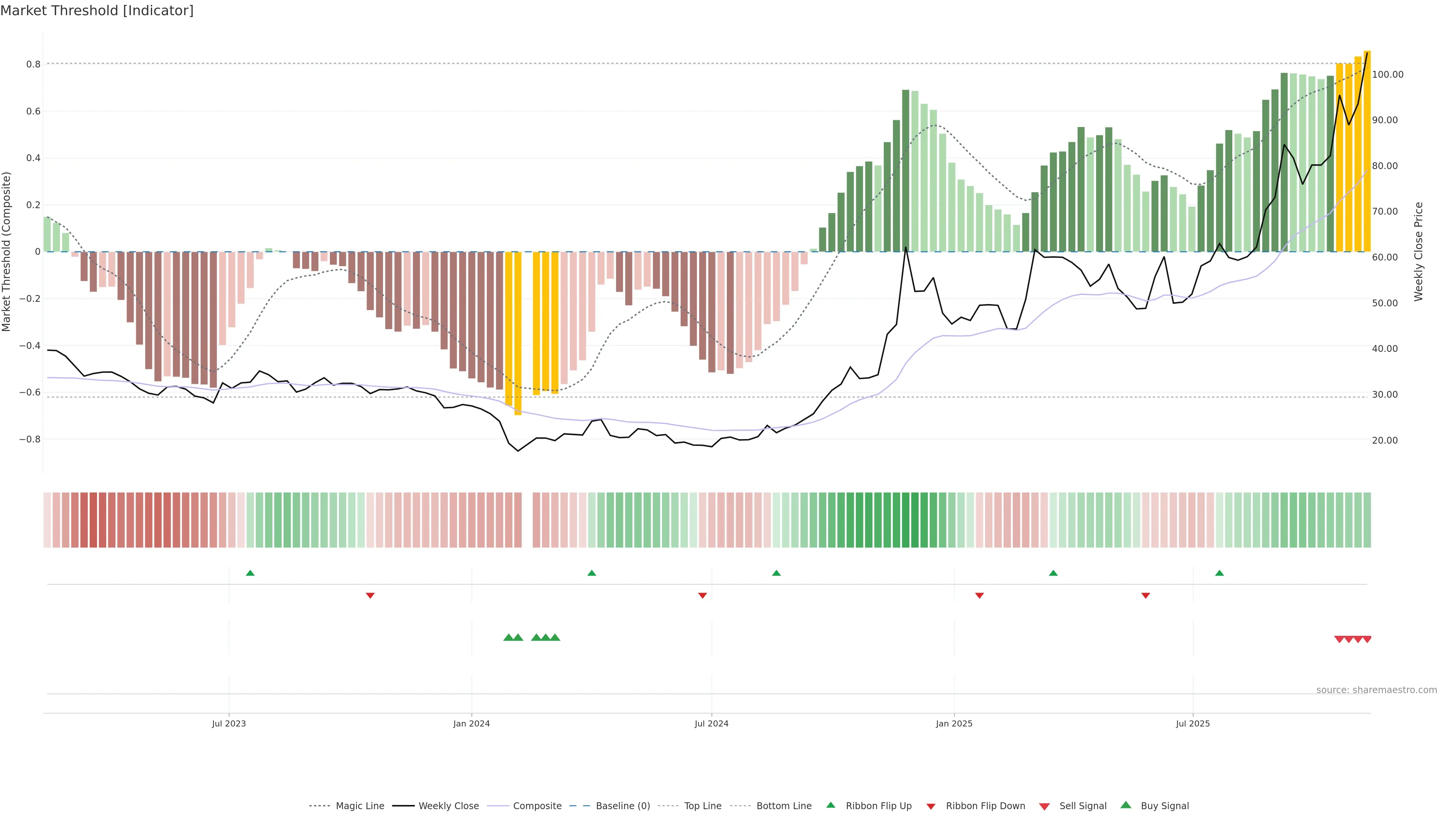Image resolution: width=1456 pixels, height=819 pixels.
Task: Click the Buy Signal legend icon
Action: pyautogui.click(x=1126, y=805)
